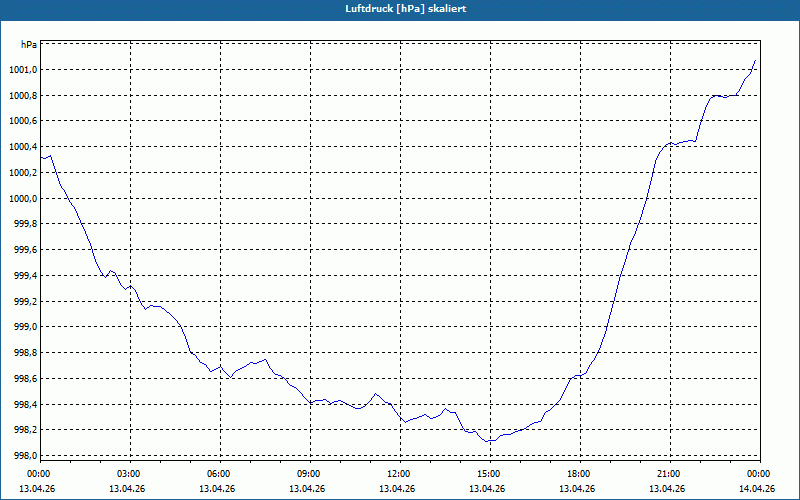
Task: Select the y-axis value '1000,2'
Action: click(x=23, y=173)
